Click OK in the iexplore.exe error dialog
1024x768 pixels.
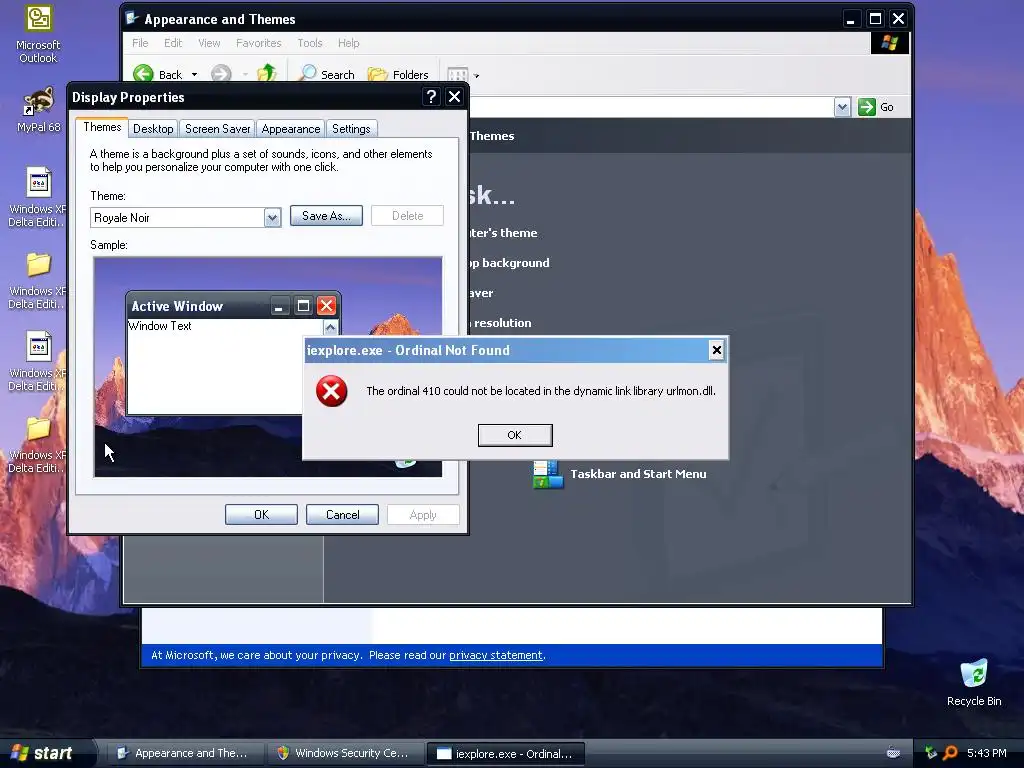(x=515, y=435)
